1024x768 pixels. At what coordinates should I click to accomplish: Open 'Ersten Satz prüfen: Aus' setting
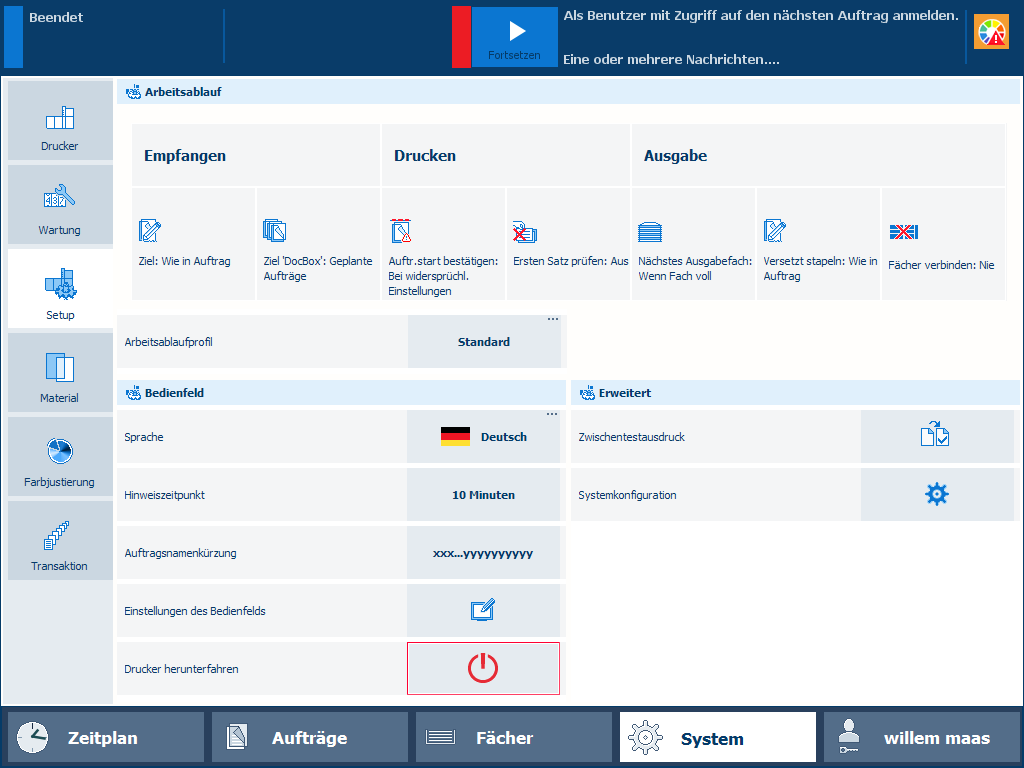tap(568, 244)
